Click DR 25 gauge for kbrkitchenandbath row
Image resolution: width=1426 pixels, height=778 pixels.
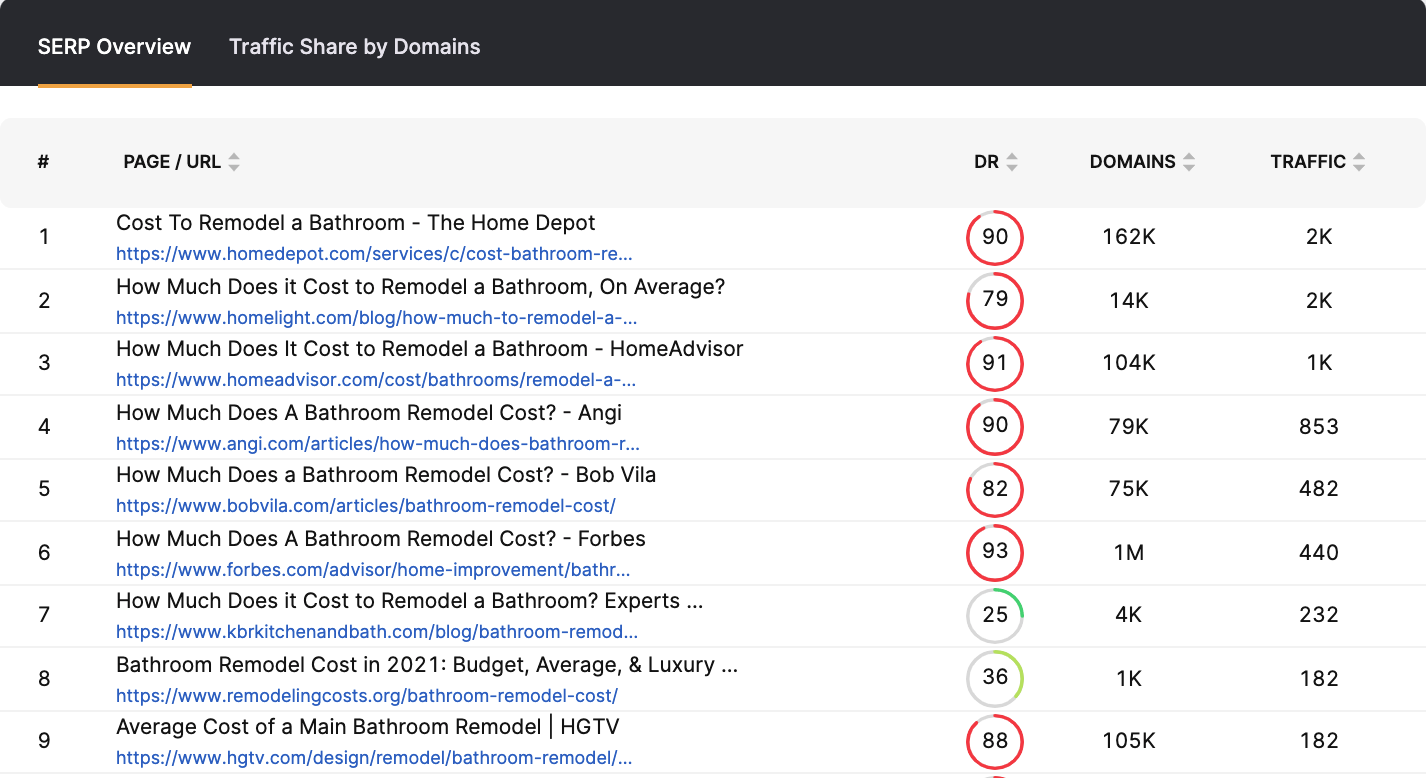(995, 616)
